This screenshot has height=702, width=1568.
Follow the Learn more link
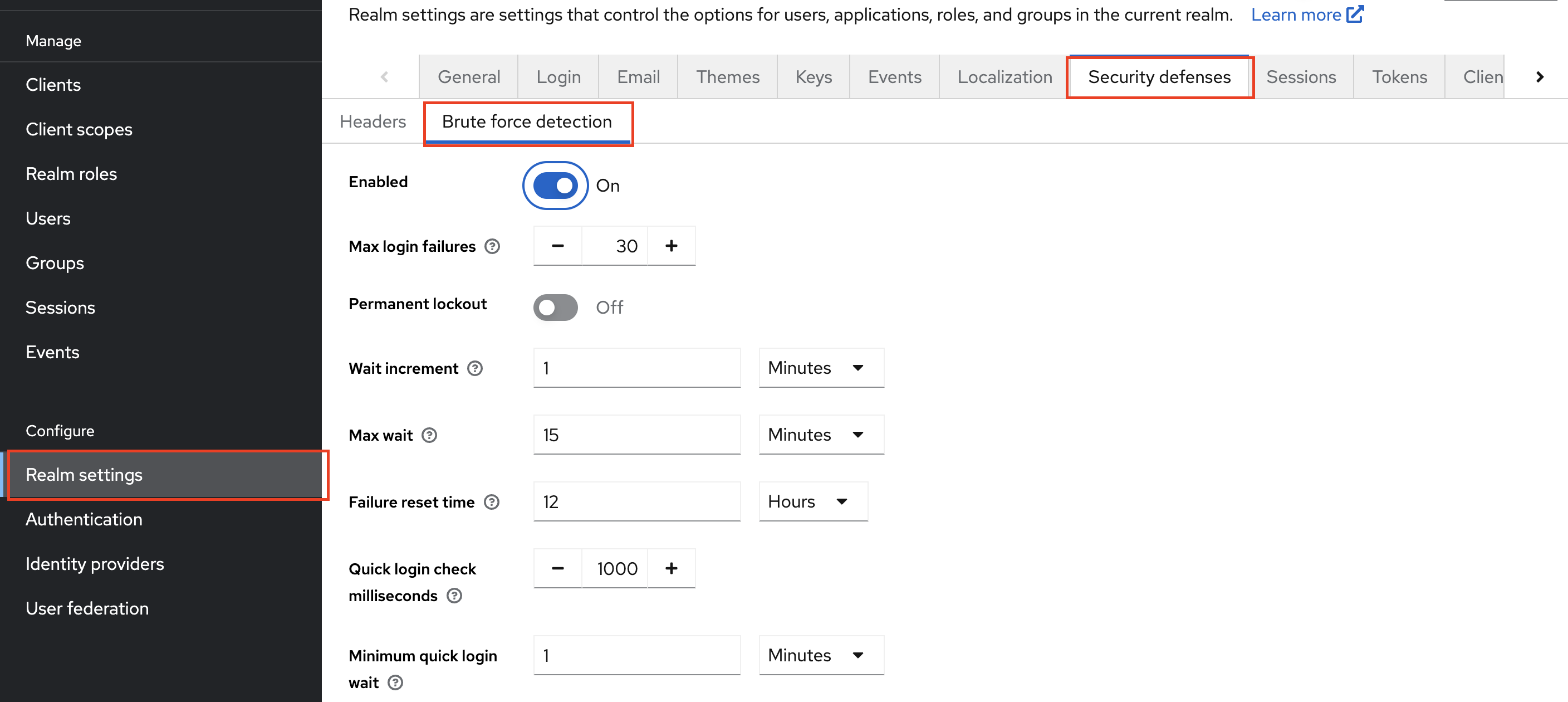(1307, 14)
